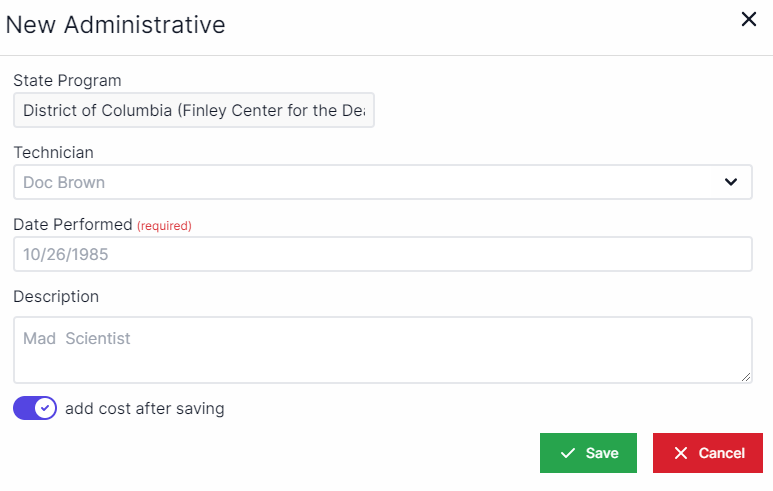Click into the Description text area
Screen dimensions: 773x491
coord(382,349)
